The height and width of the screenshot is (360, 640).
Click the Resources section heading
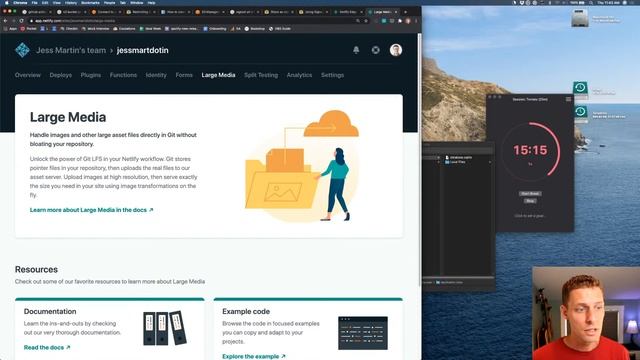[36, 269]
